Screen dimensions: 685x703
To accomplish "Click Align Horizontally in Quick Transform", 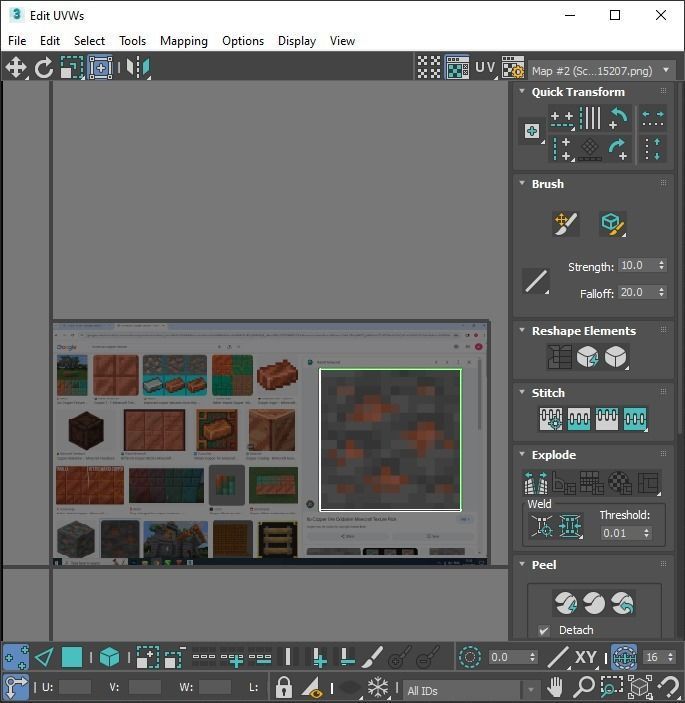I will (562, 119).
